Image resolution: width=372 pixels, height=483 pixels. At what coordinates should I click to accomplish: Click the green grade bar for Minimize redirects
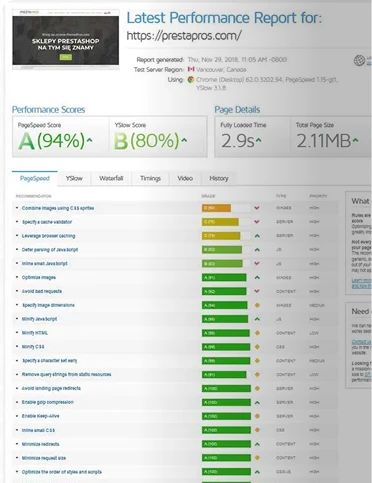[x=226, y=444]
